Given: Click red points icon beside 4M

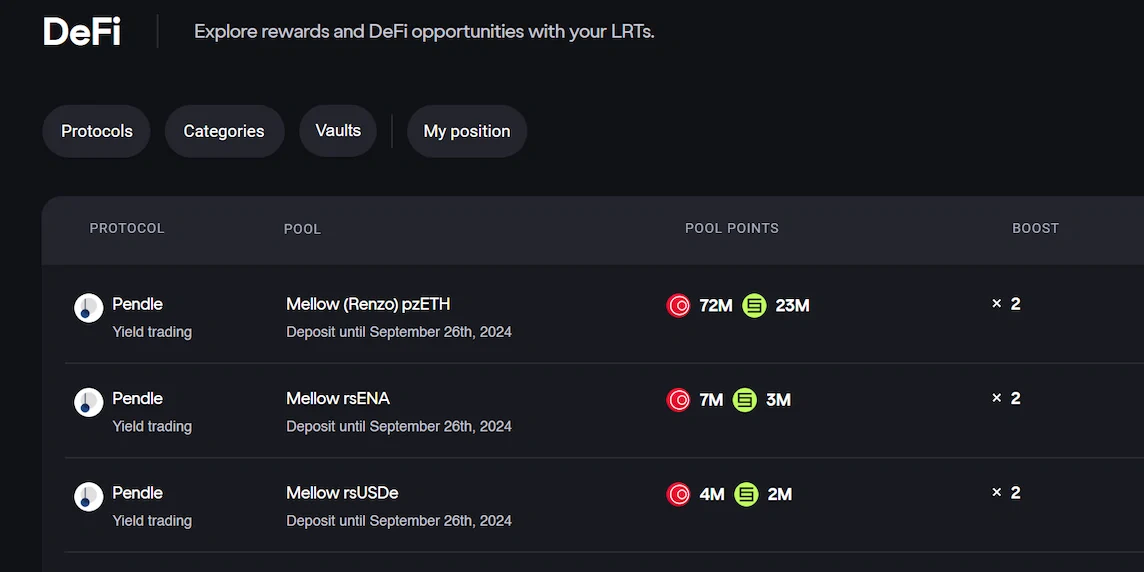Looking at the screenshot, I should tap(679, 494).
